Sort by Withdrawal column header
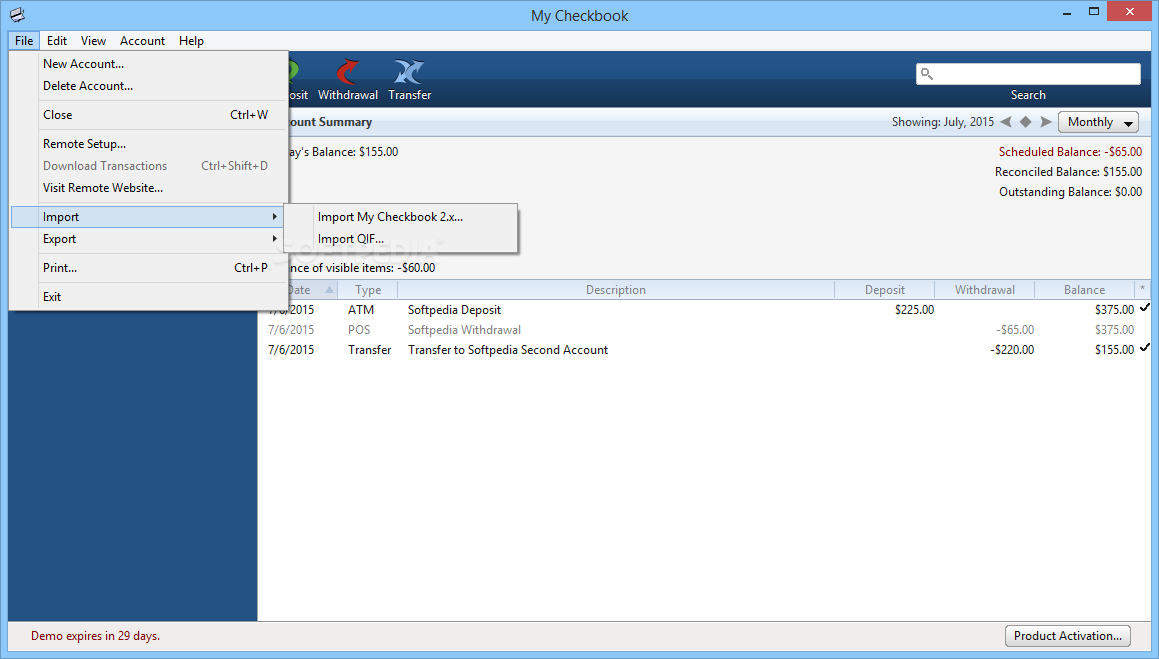 985,290
